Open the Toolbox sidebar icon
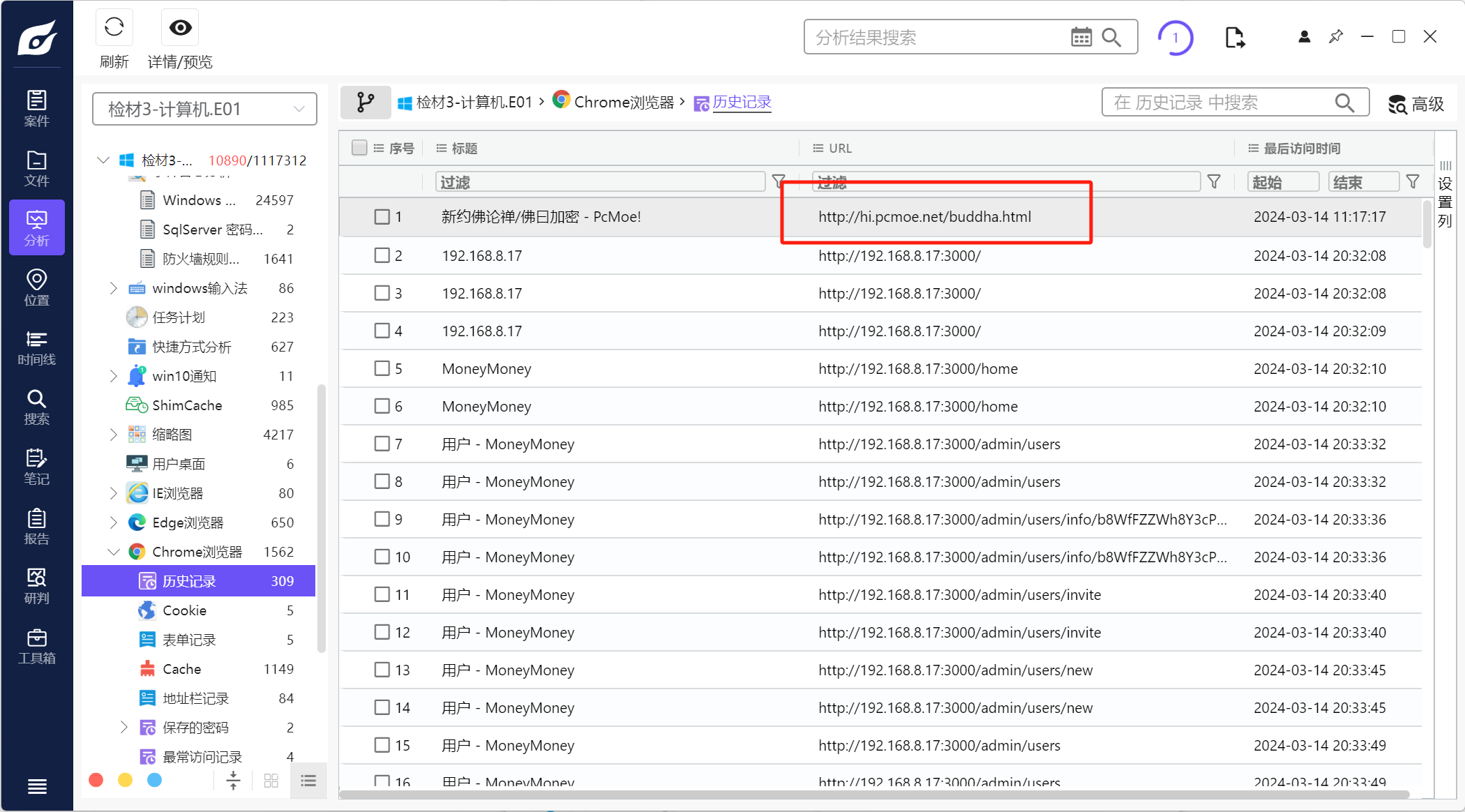Viewport: 1465px width, 812px height. tap(36, 646)
